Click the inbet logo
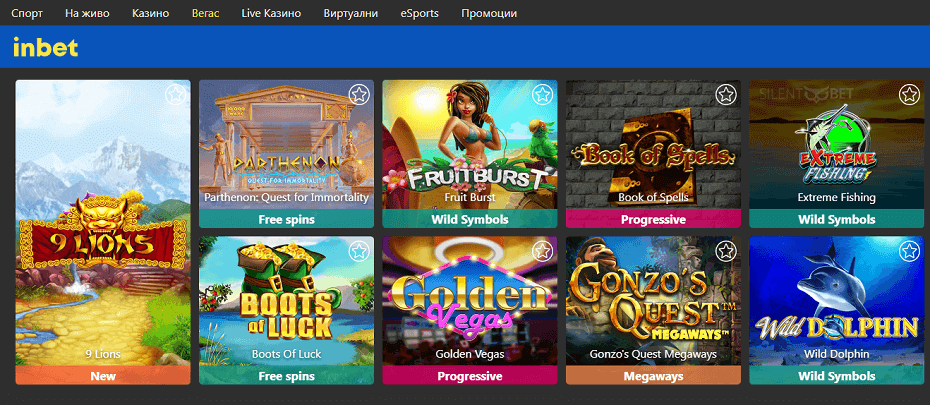 [46, 47]
